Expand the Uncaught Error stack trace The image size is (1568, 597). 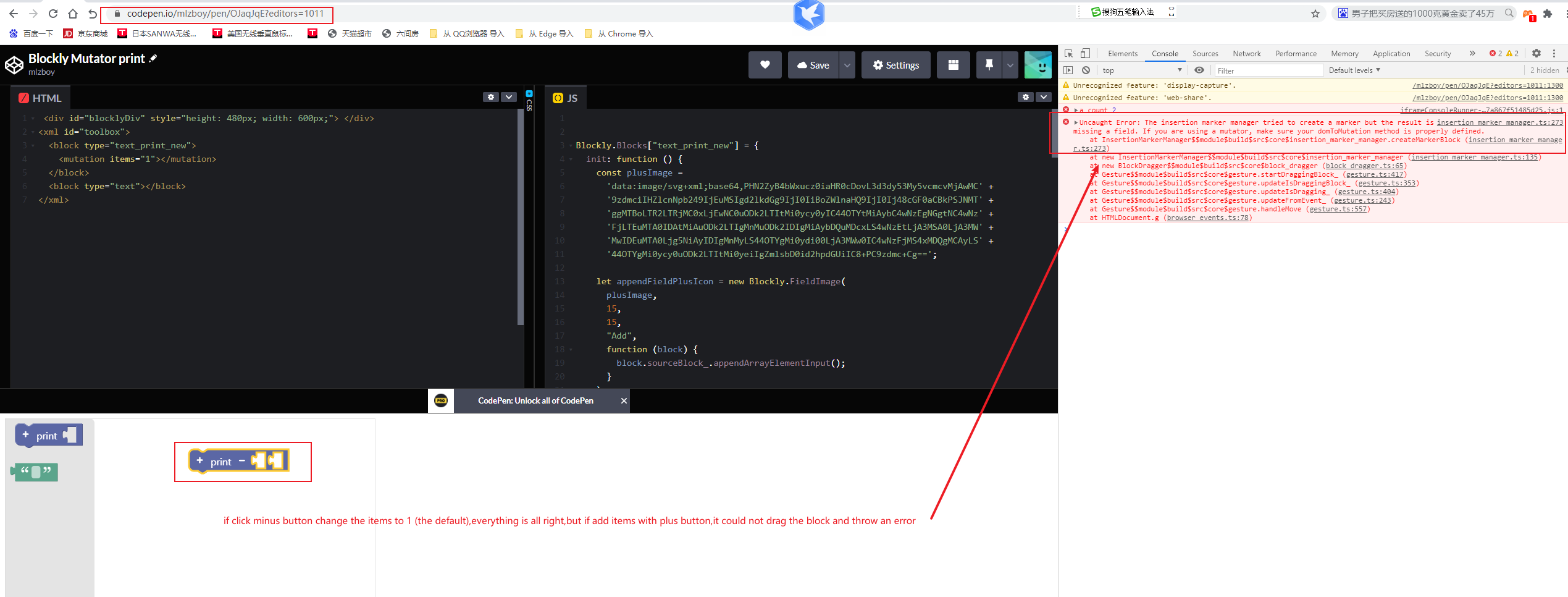pos(1076,122)
